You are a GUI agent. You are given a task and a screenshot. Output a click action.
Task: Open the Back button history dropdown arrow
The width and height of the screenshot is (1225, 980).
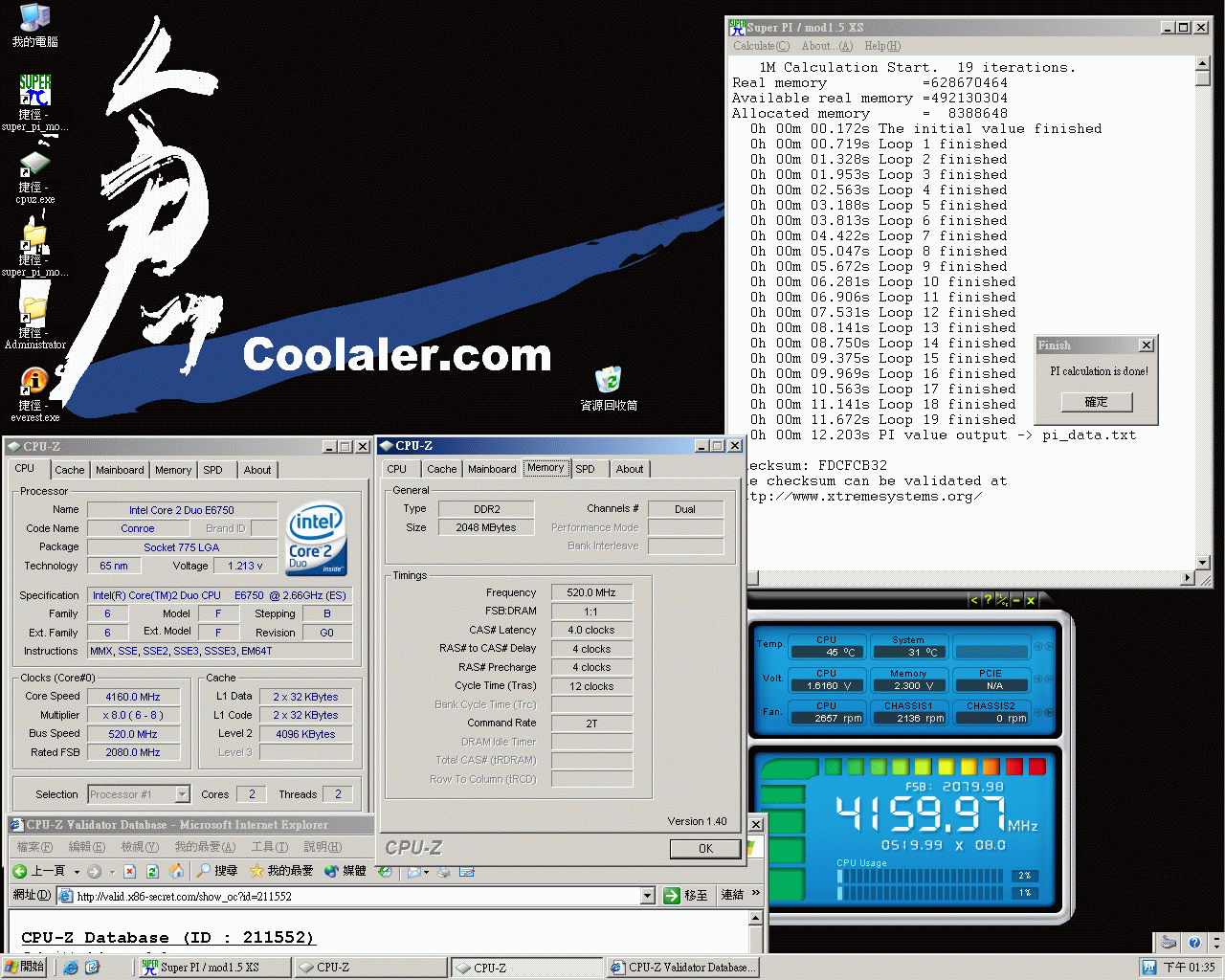[x=77, y=872]
